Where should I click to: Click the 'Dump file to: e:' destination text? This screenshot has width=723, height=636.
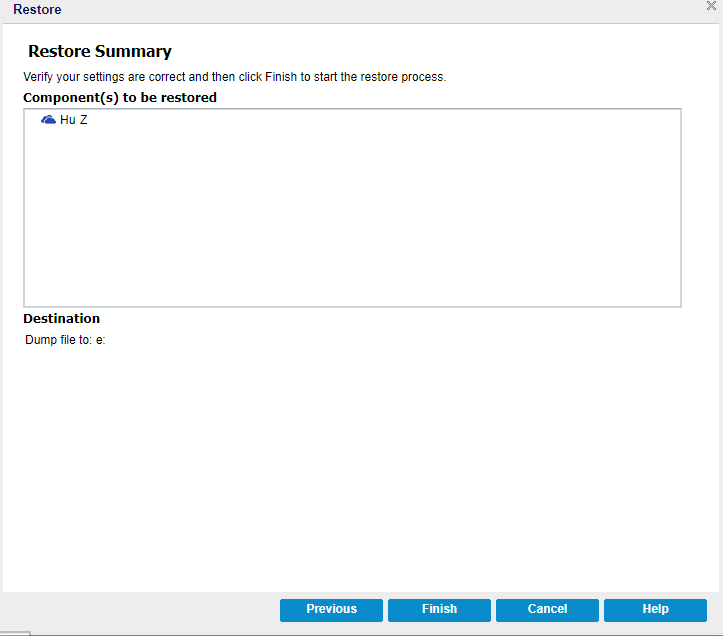tap(65, 340)
